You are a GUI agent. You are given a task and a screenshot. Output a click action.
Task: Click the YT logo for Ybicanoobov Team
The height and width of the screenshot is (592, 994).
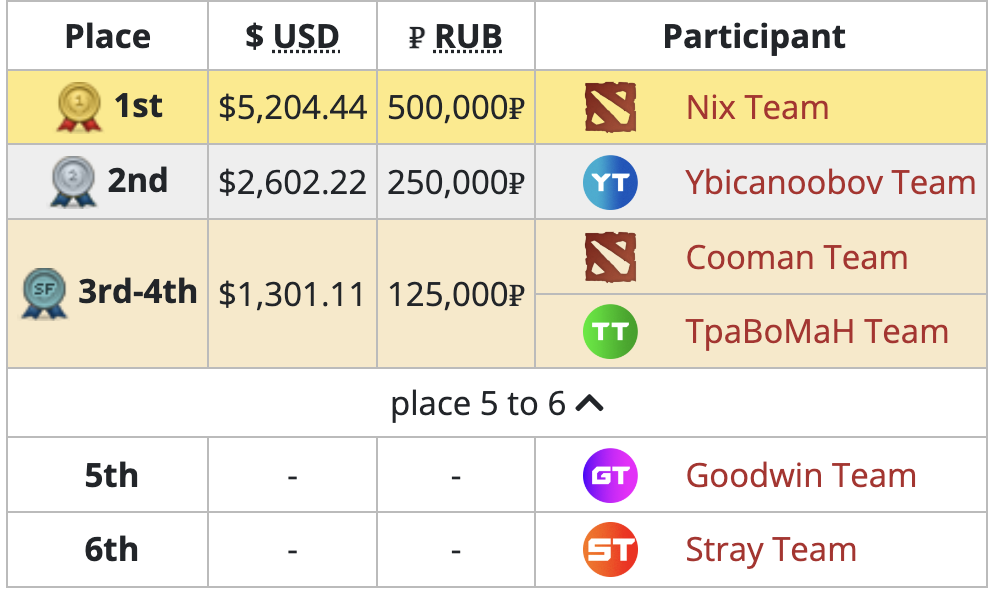(610, 182)
